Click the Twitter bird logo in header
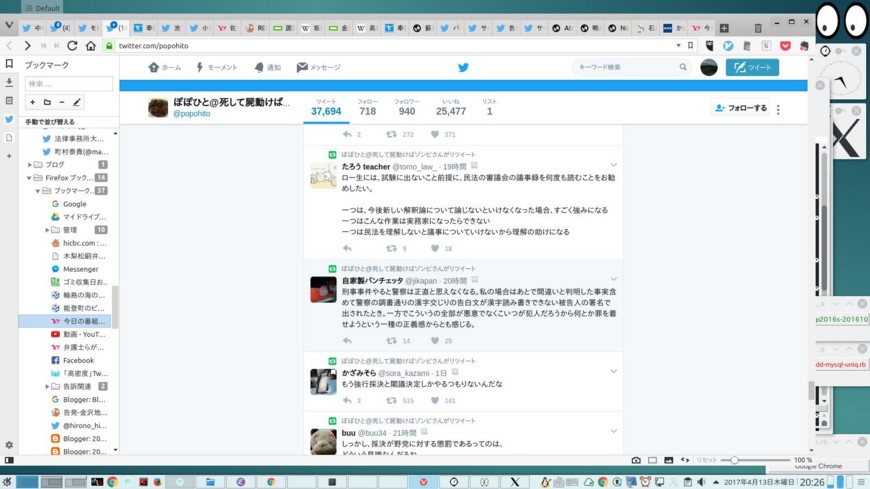 click(463, 67)
